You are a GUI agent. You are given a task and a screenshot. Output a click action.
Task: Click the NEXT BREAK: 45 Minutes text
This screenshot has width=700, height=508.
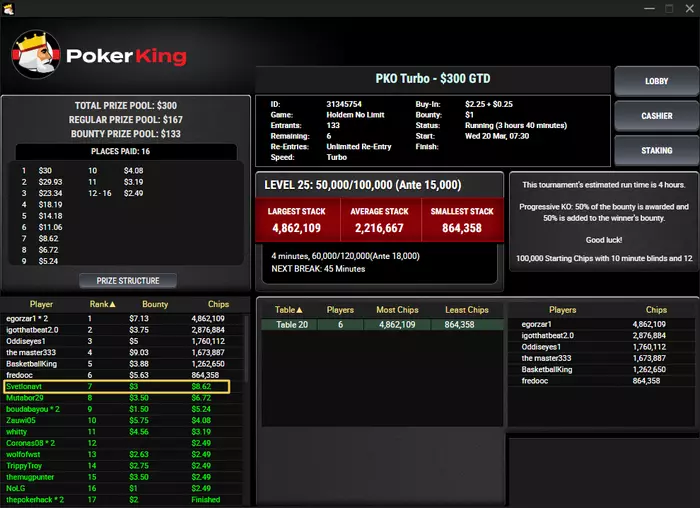click(x=318, y=269)
